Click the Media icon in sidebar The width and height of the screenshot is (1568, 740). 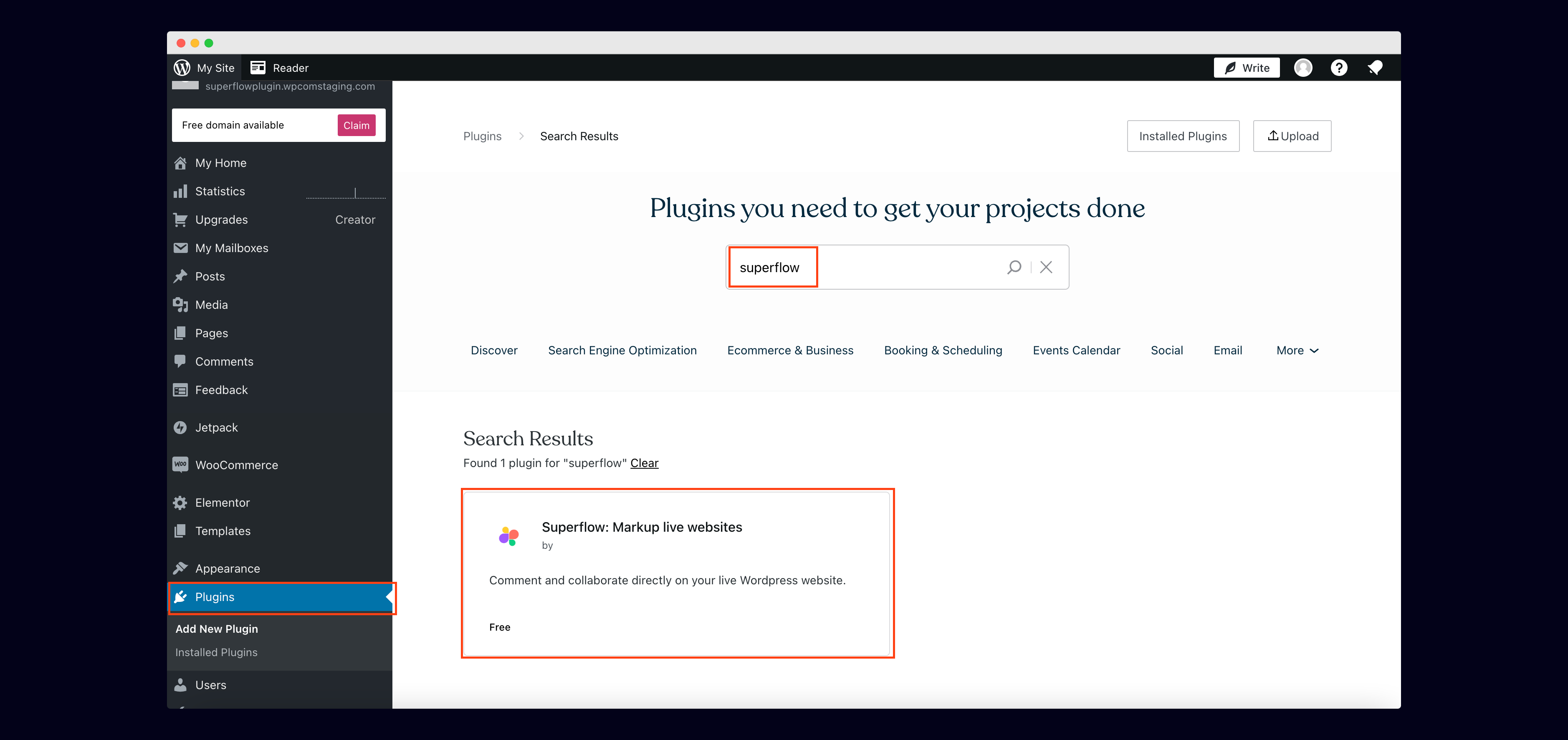click(180, 305)
